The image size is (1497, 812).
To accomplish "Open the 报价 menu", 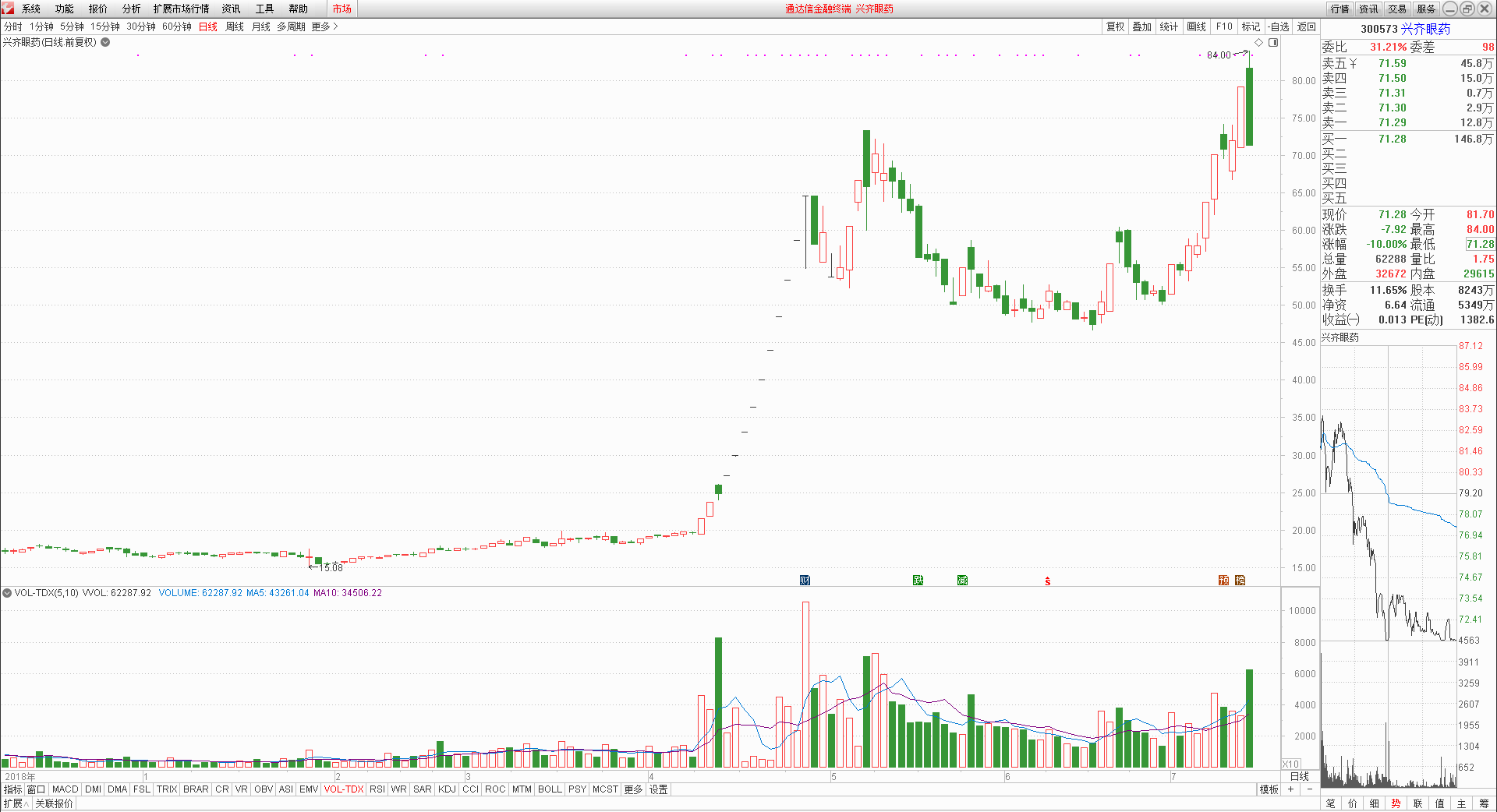I will (98, 9).
